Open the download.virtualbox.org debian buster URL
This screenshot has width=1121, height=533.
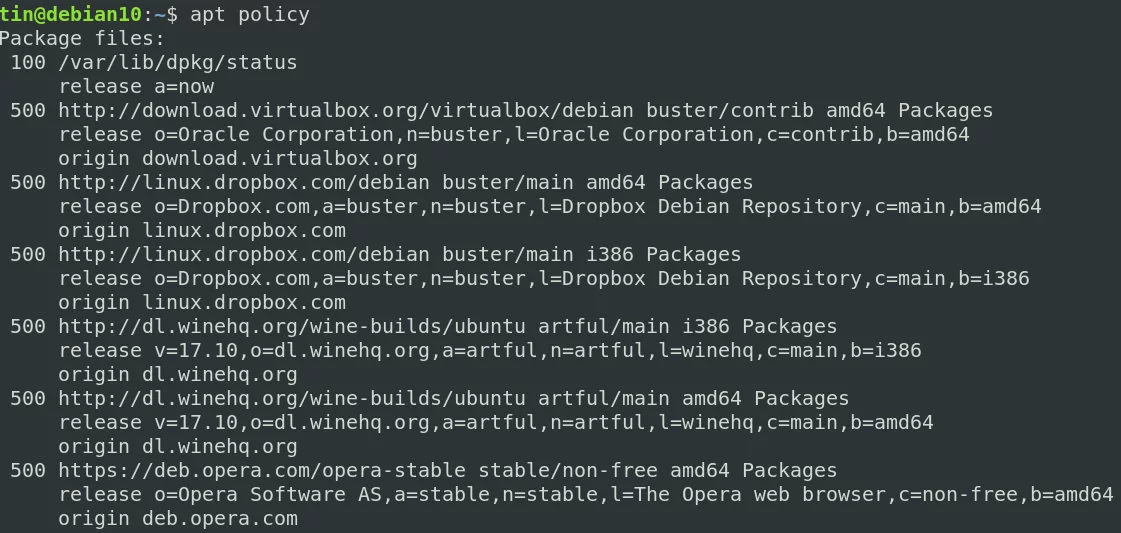(x=346, y=111)
